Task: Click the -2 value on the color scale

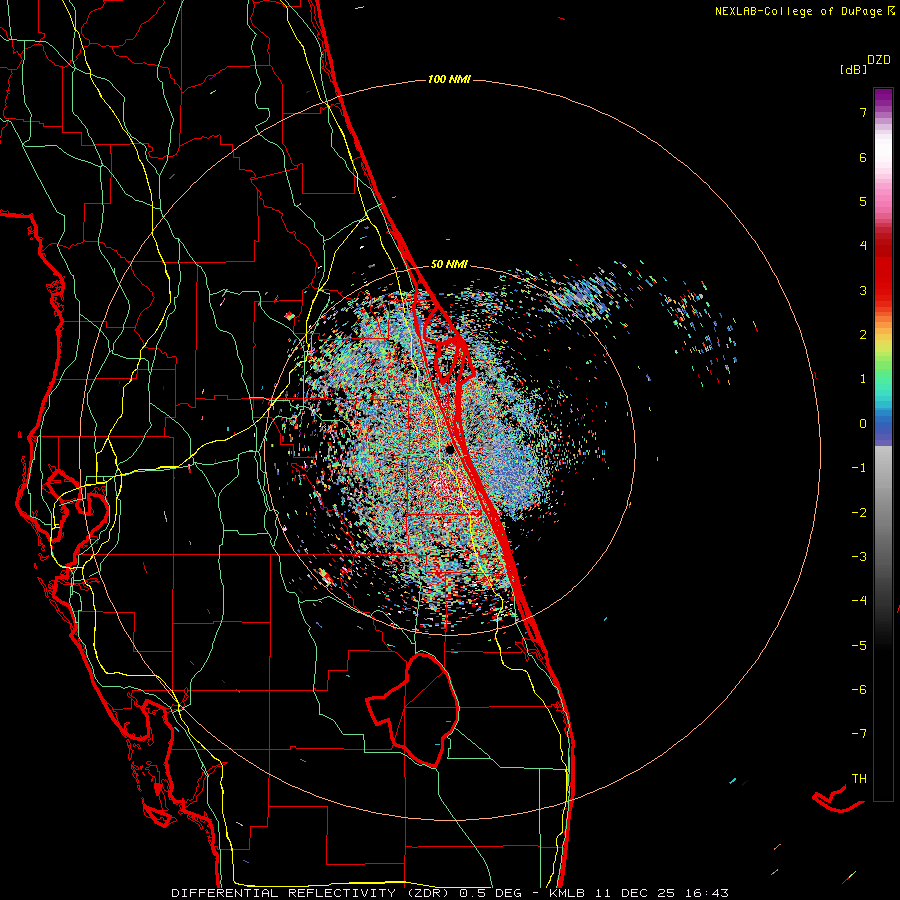Action: (859, 513)
